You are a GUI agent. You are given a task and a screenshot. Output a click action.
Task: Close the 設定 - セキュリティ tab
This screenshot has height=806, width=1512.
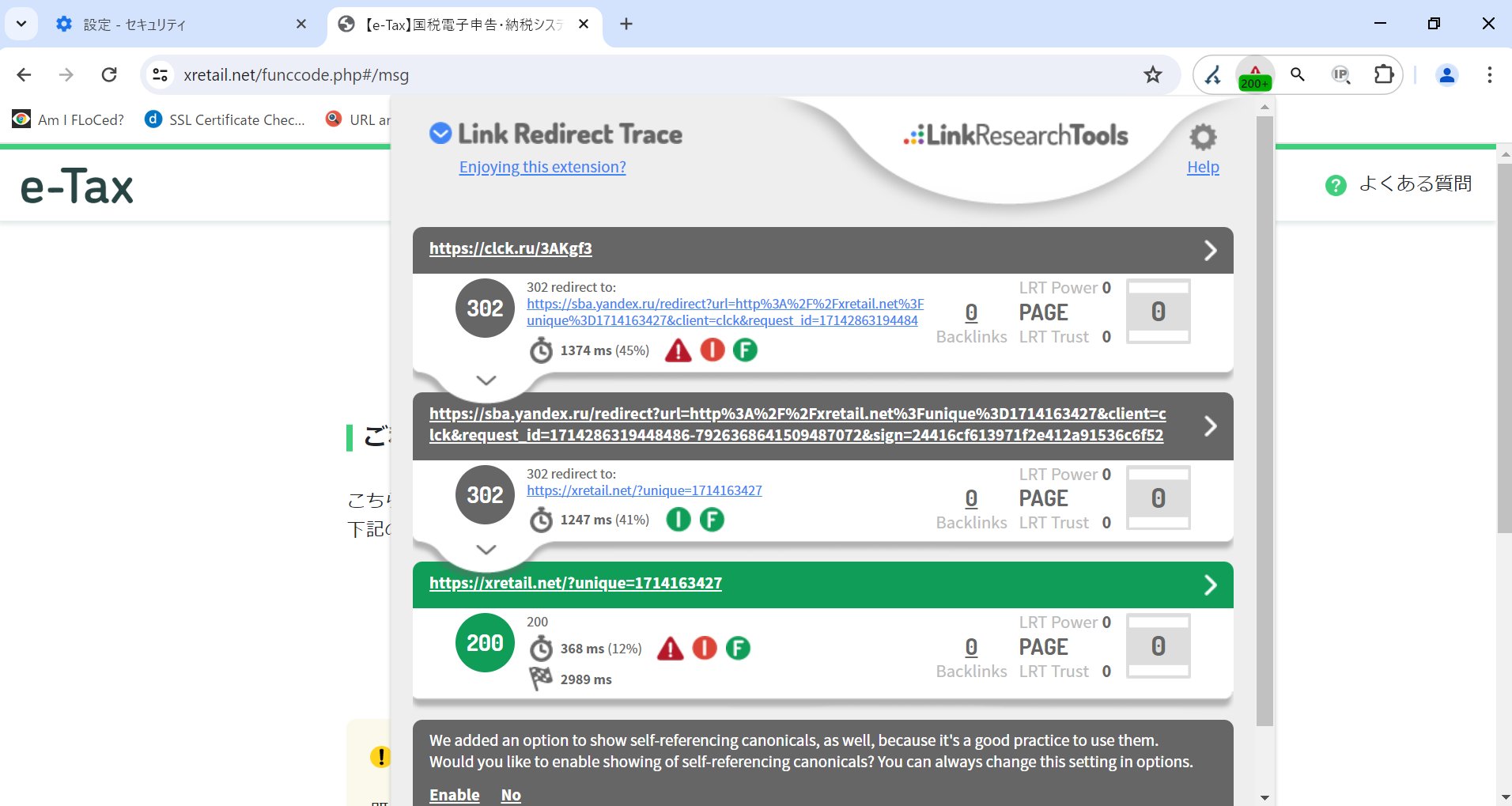[x=301, y=25]
